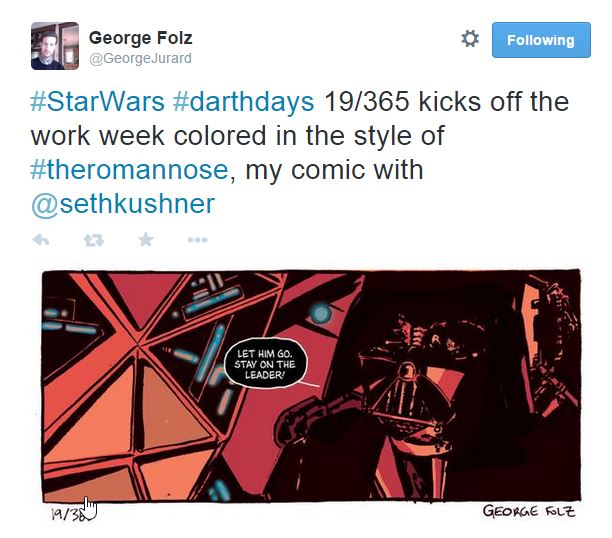Retweet this darthdays tweet
This screenshot has height=538, width=612.
click(94, 240)
